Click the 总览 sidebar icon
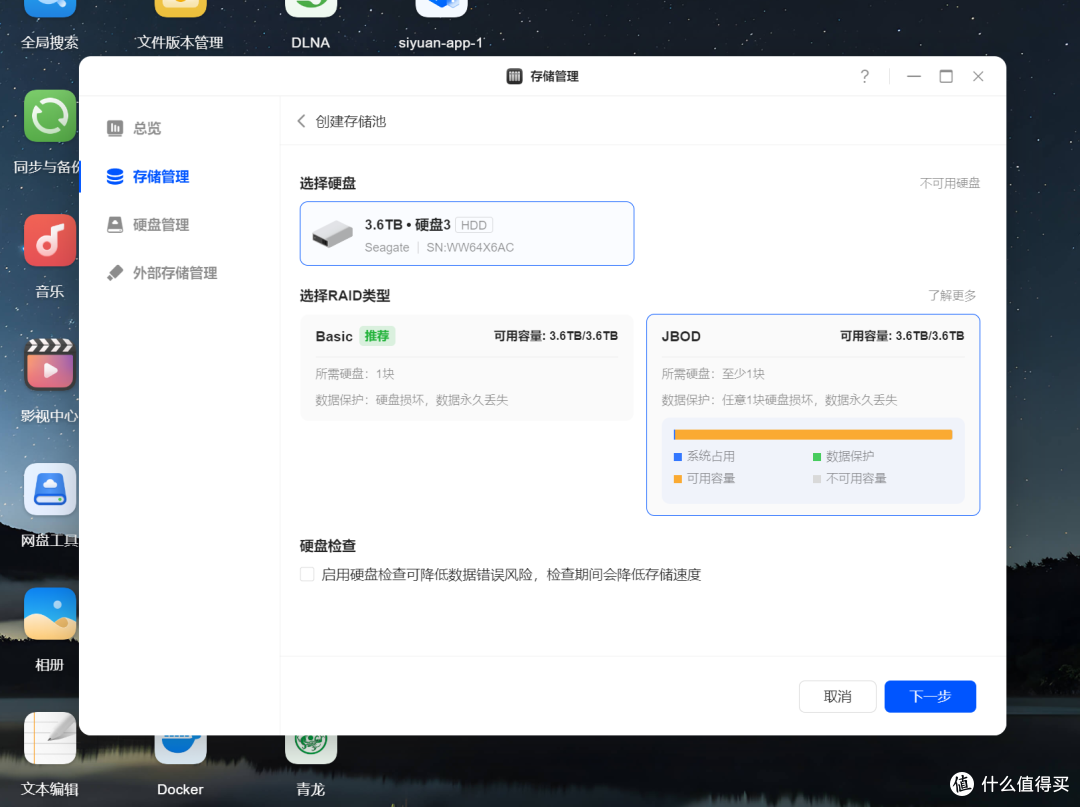Screen dimensions: 1080x807 click(115, 128)
